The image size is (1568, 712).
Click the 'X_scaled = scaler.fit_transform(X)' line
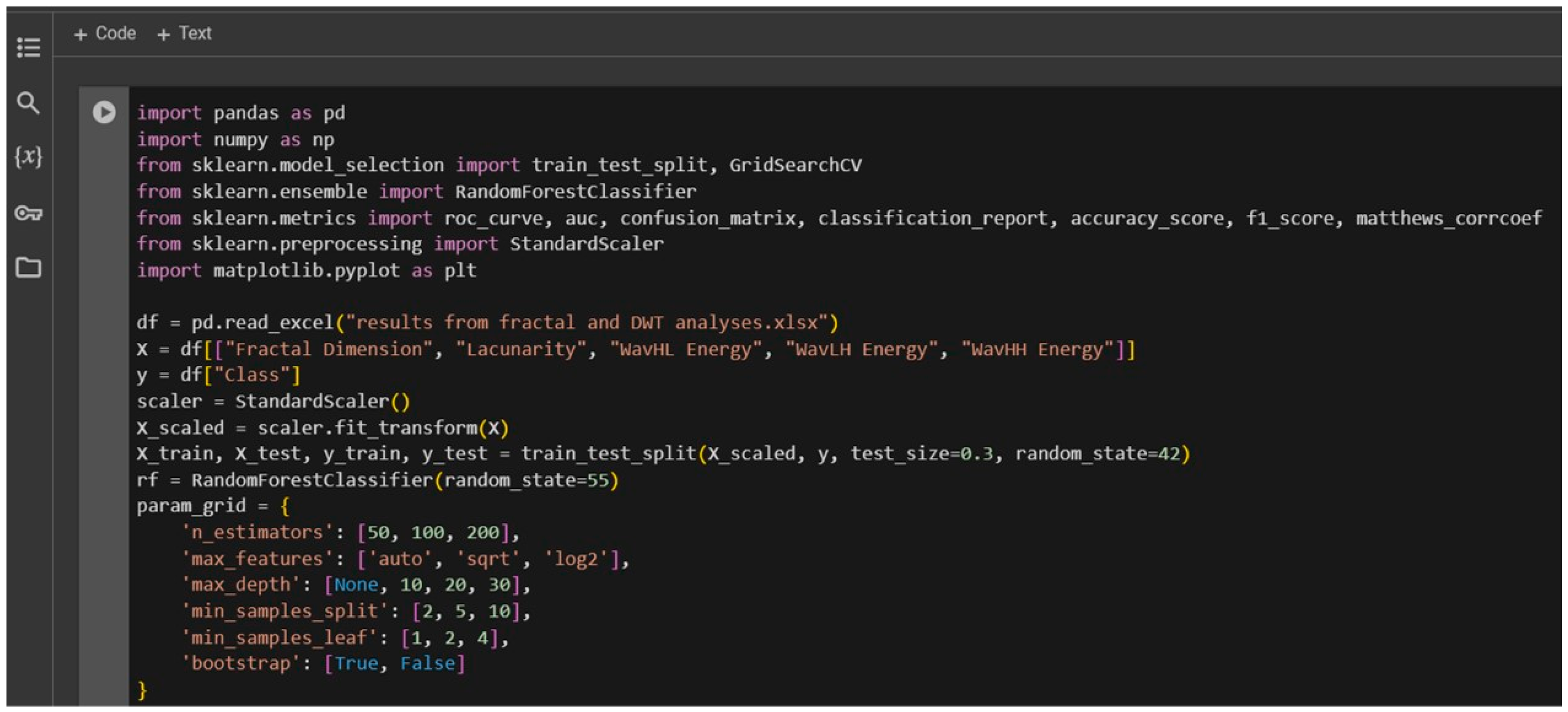tap(322, 428)
